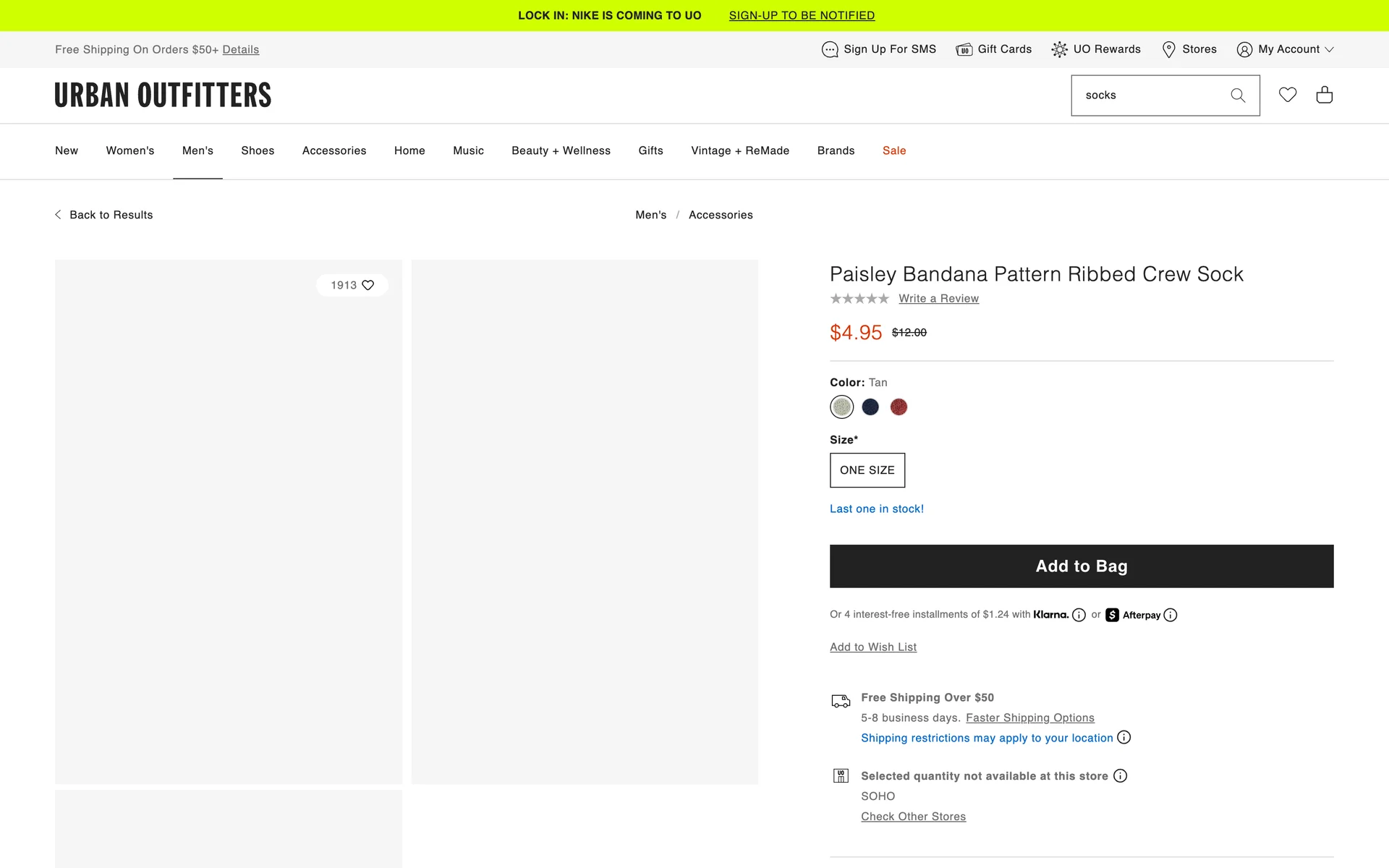
Task: Click the Write a Review link
Action: [x=938, y=299]
